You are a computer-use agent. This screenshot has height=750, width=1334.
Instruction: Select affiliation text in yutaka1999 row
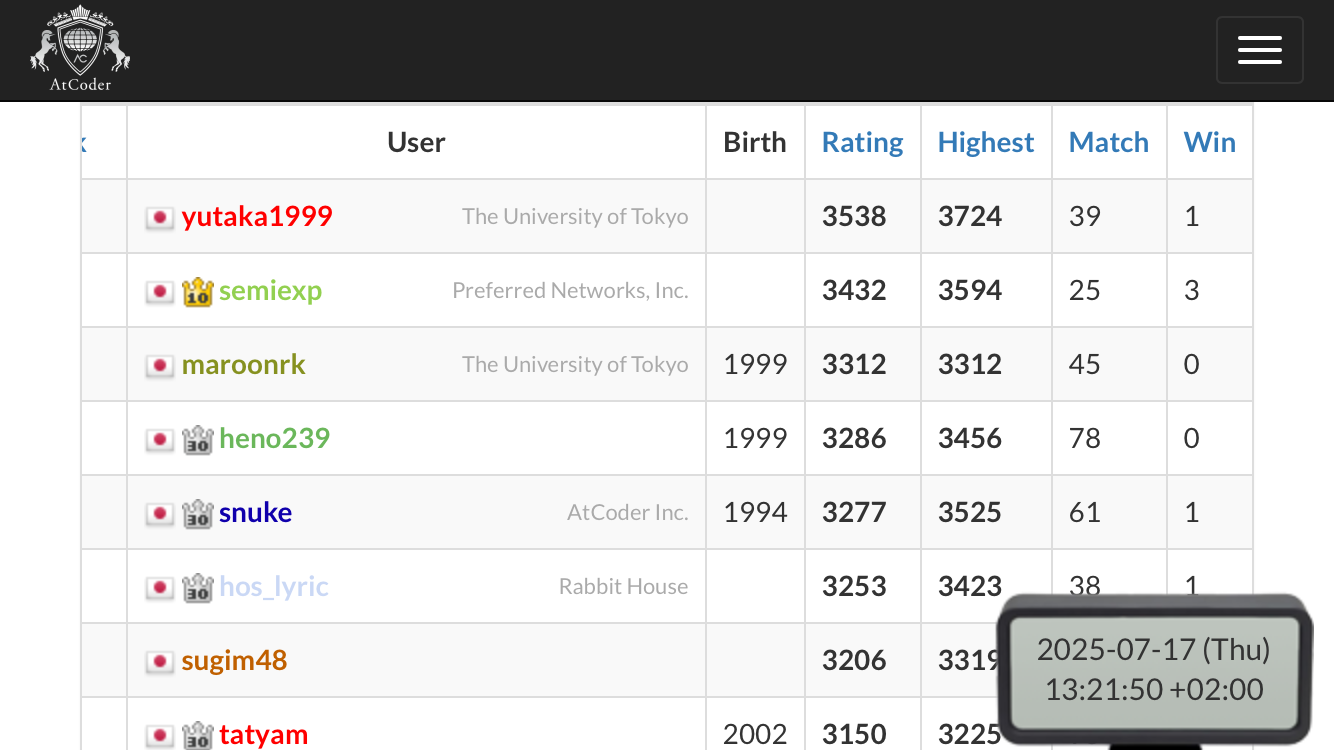click(575, 216)
